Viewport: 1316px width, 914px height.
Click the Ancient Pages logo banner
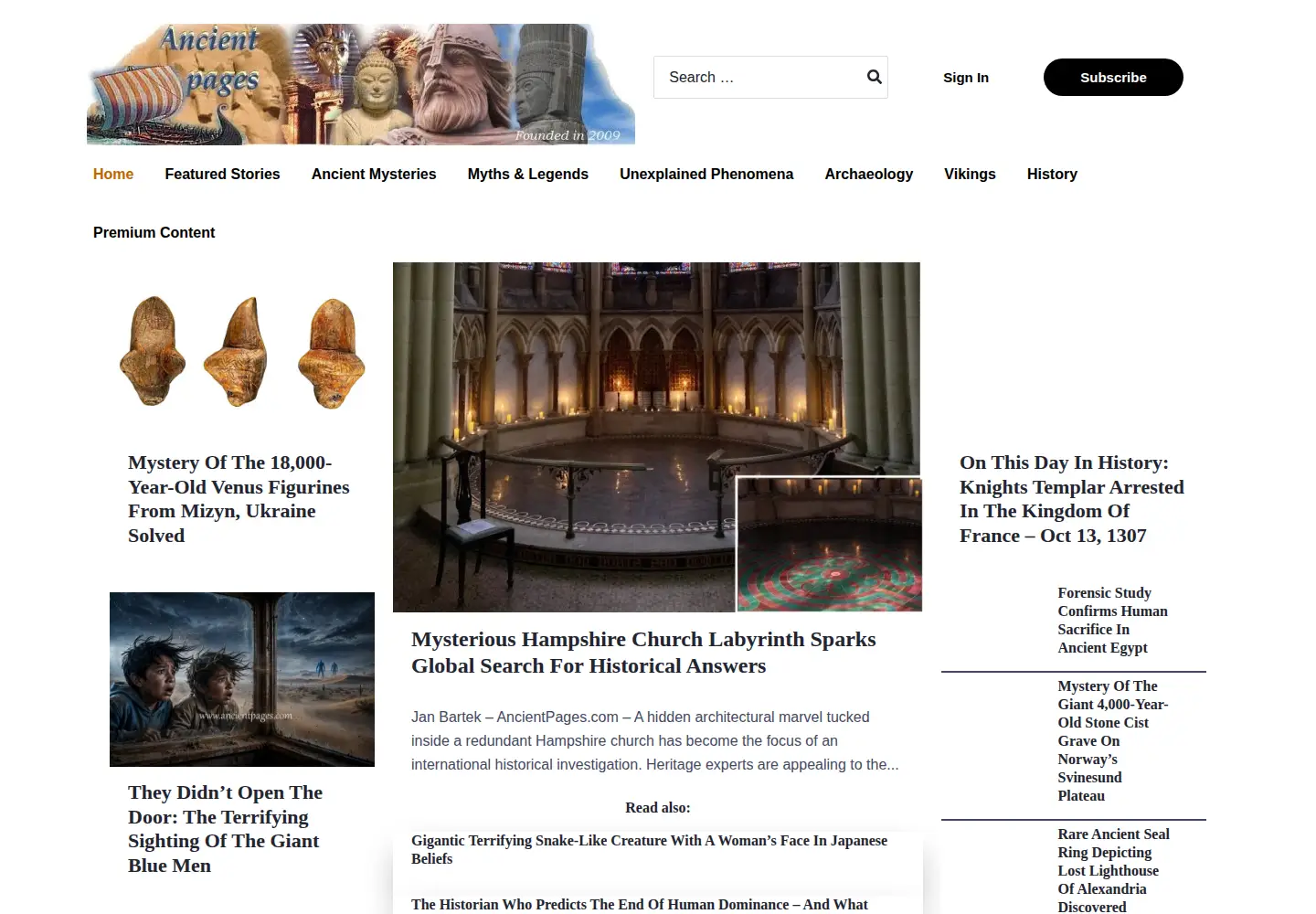pos(361,84)
